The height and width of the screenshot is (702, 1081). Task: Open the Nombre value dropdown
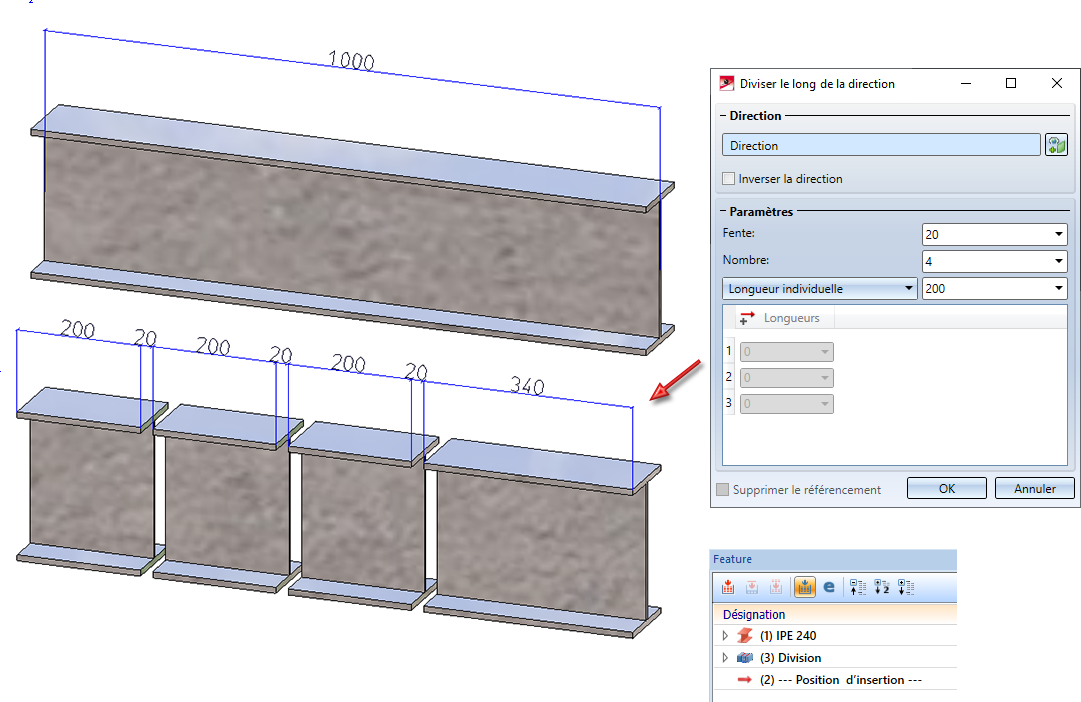(1058, 261)
